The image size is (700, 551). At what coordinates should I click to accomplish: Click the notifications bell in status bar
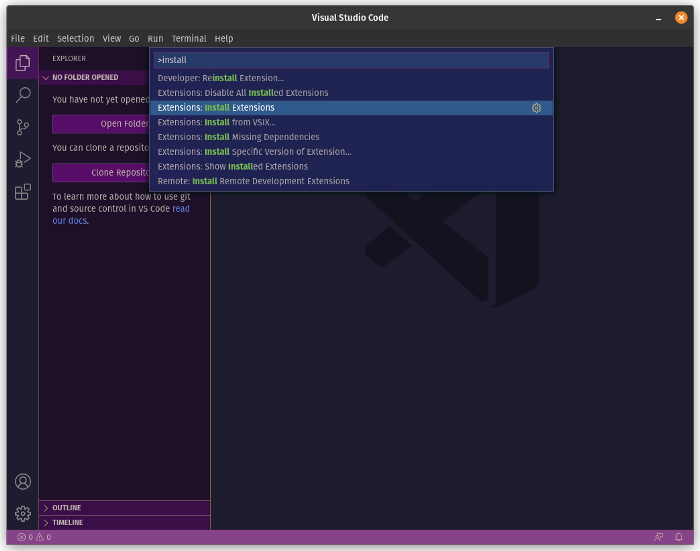coord(680,537)
